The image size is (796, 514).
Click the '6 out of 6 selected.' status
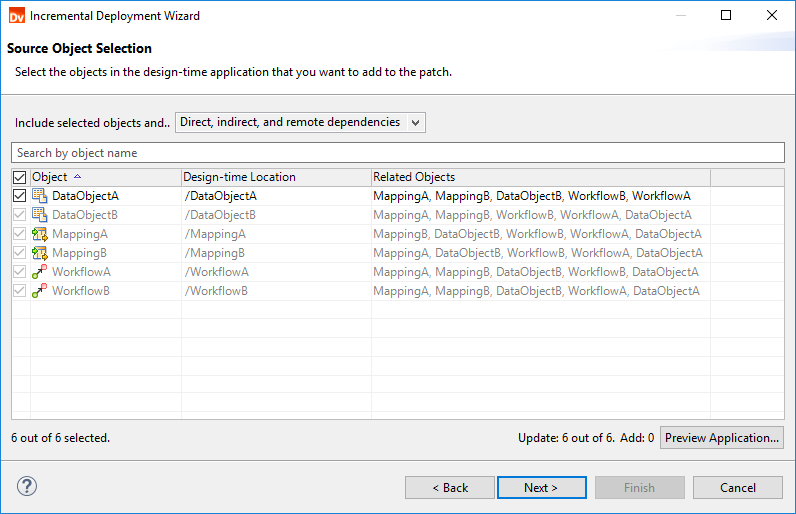pos(60,438)
